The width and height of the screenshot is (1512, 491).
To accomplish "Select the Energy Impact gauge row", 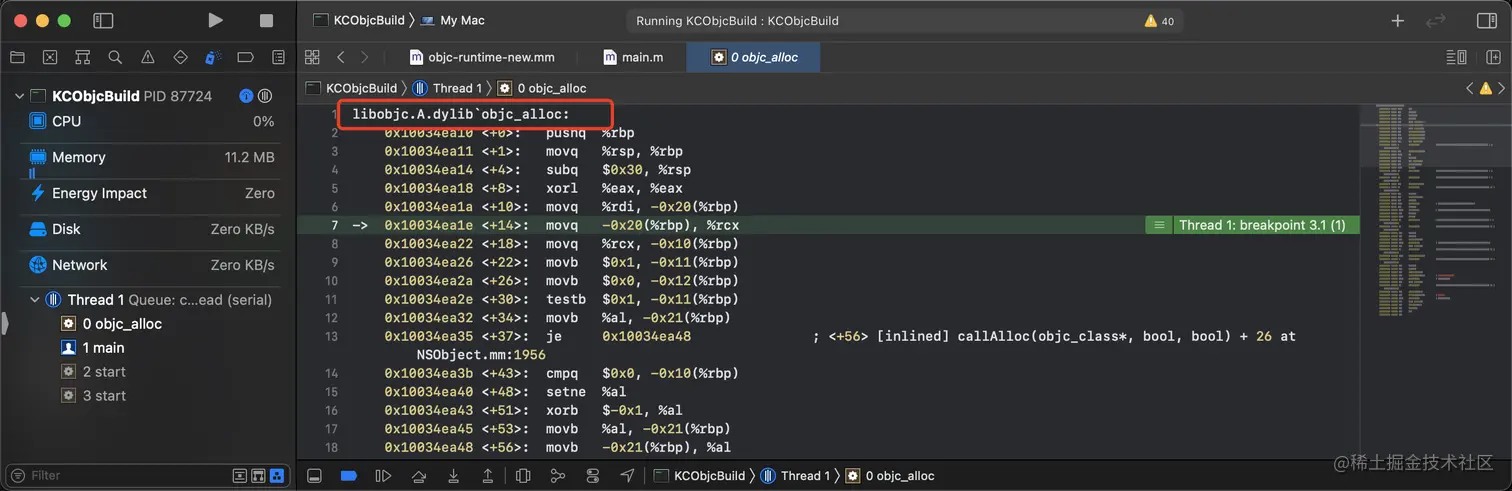I will [x=149, y=193].
